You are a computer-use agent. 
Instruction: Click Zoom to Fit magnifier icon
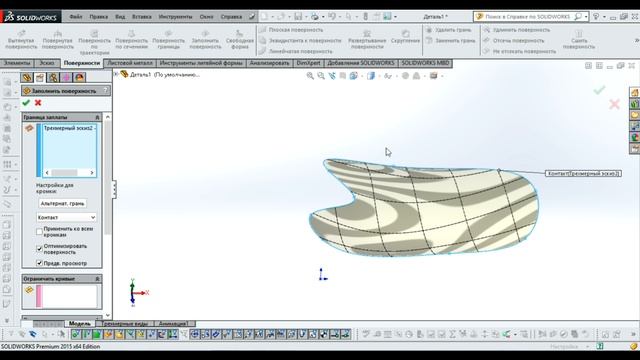tap(310, 76)
